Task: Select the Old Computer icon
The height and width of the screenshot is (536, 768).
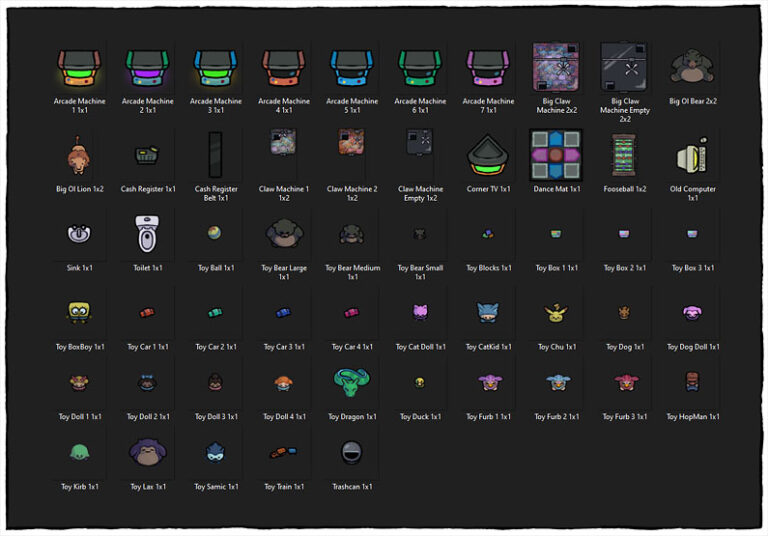Action: (692, 155)
